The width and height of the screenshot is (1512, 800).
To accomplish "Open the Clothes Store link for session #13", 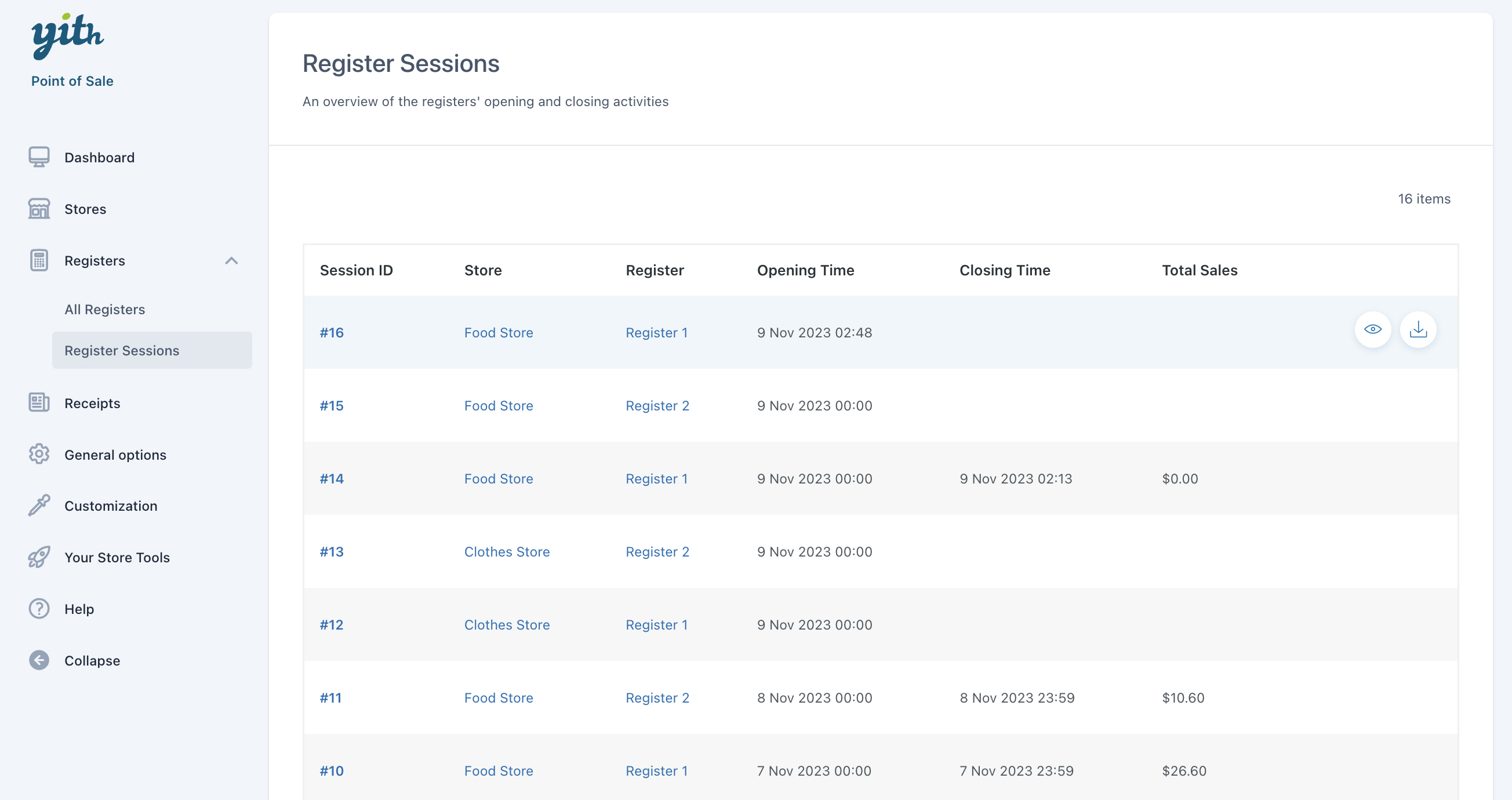I will pyautogui.click(x=507, y=552).
